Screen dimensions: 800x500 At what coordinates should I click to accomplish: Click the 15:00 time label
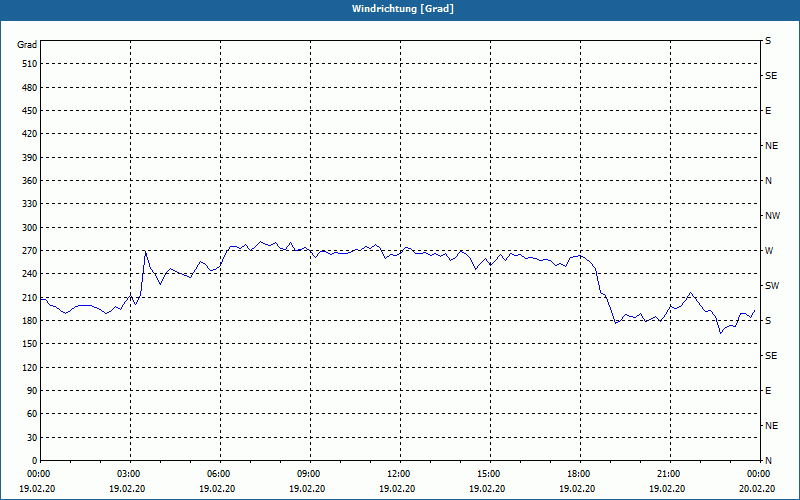(x=490, y=474)
